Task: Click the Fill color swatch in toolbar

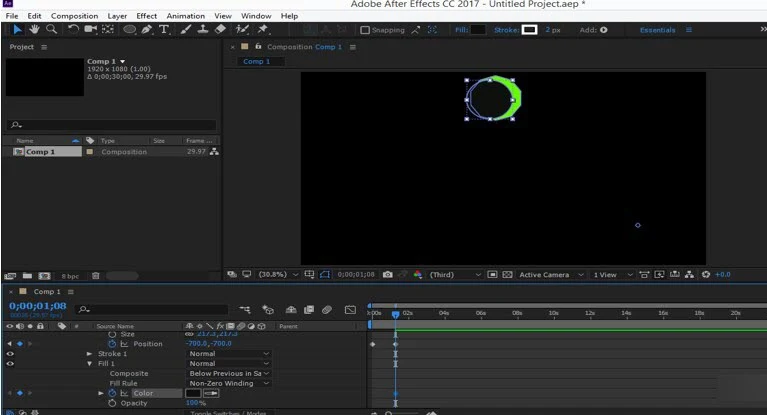Action: click(478, 30)
